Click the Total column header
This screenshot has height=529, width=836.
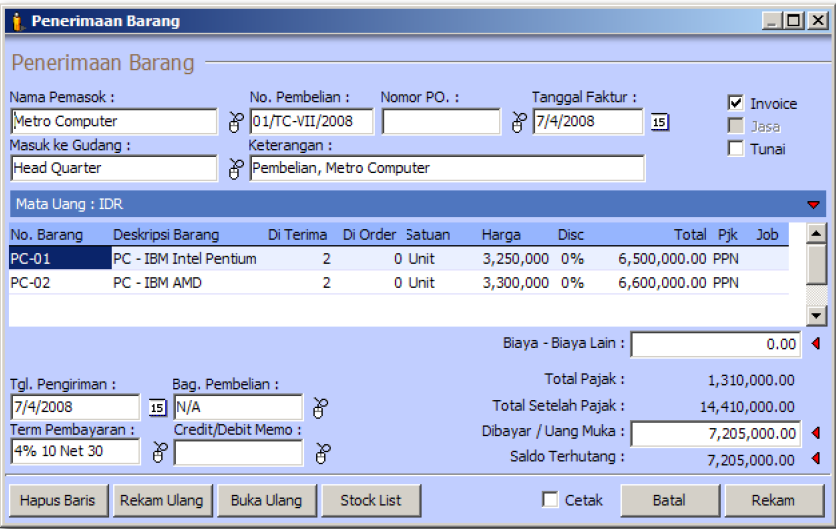[690, 235]
